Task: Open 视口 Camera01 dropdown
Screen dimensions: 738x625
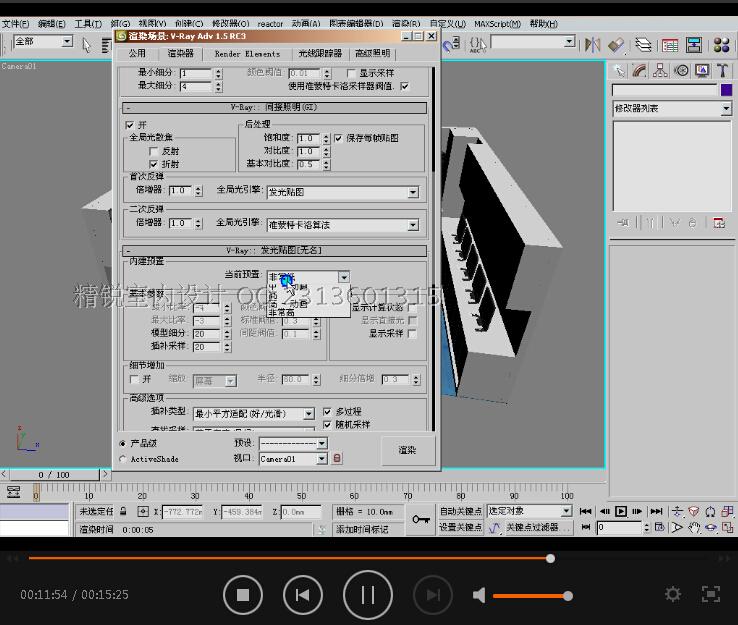Action: click(x=293, y=459)
